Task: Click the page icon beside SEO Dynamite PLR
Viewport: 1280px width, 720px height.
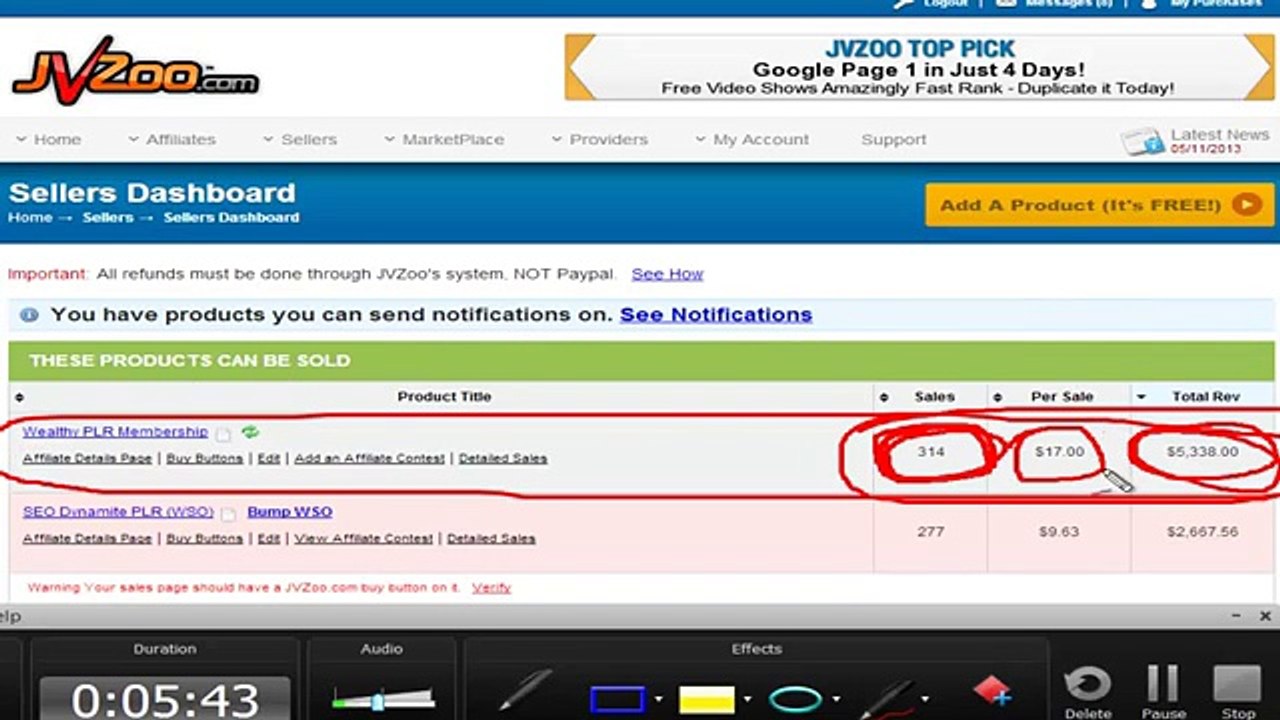Action: (x=228, y=514)
